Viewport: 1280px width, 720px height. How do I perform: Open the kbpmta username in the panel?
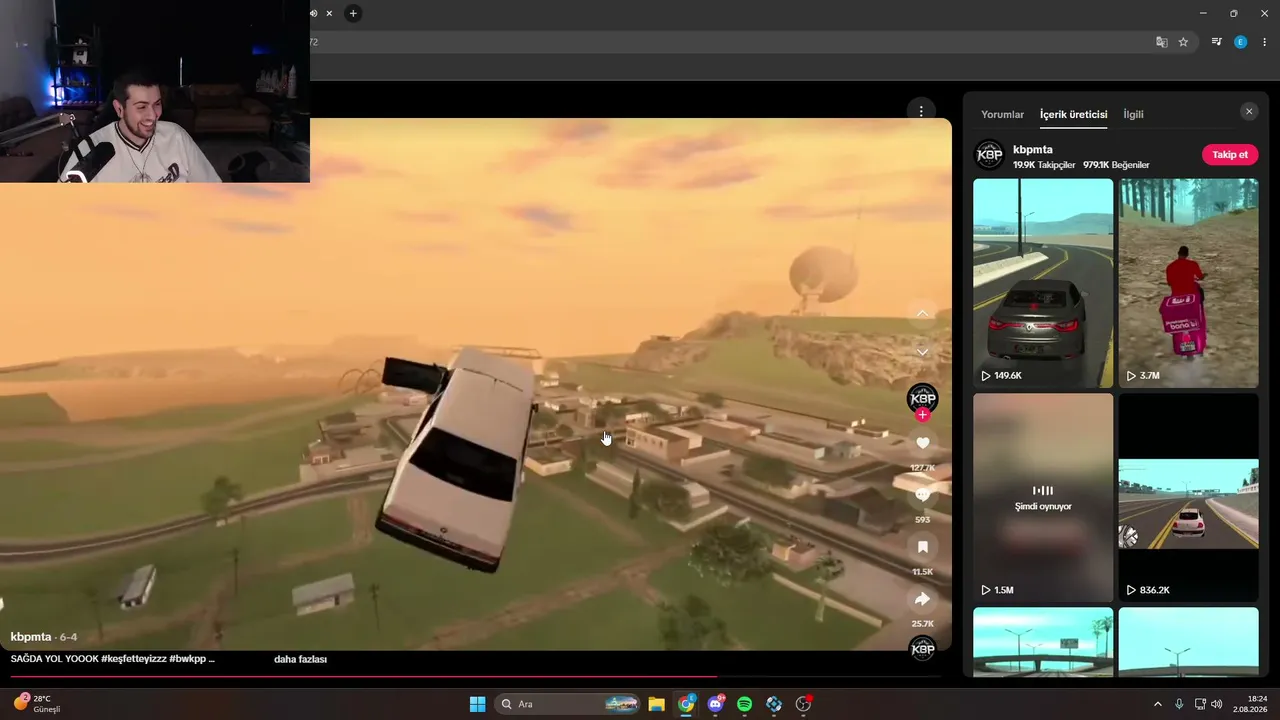click(x=1032, y=150)
